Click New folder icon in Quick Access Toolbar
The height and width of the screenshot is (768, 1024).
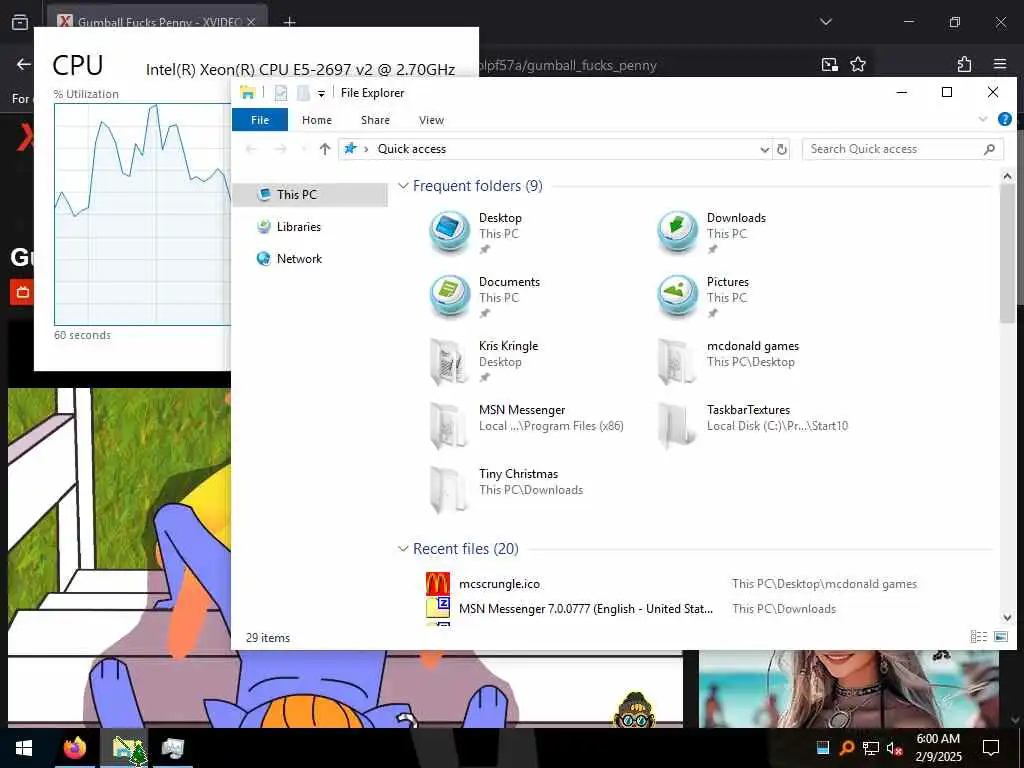(303, 93)
